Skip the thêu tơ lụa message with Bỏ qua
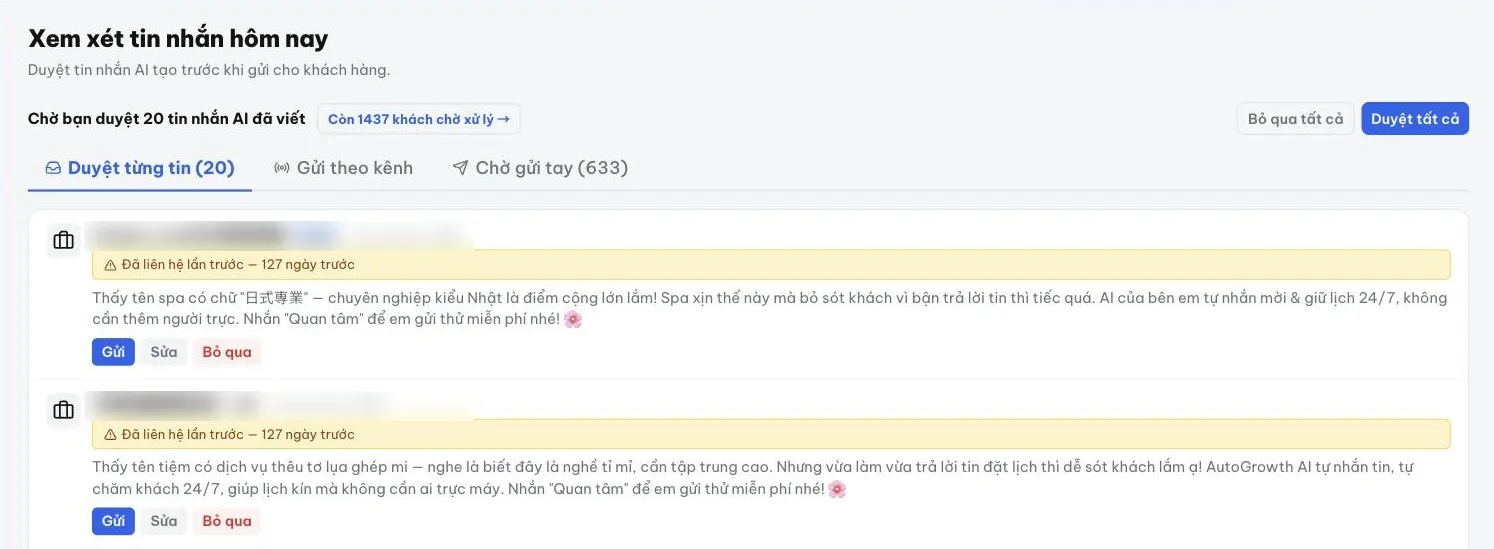Viewport: 1494px width, 549px height. [x=227, y=521]
